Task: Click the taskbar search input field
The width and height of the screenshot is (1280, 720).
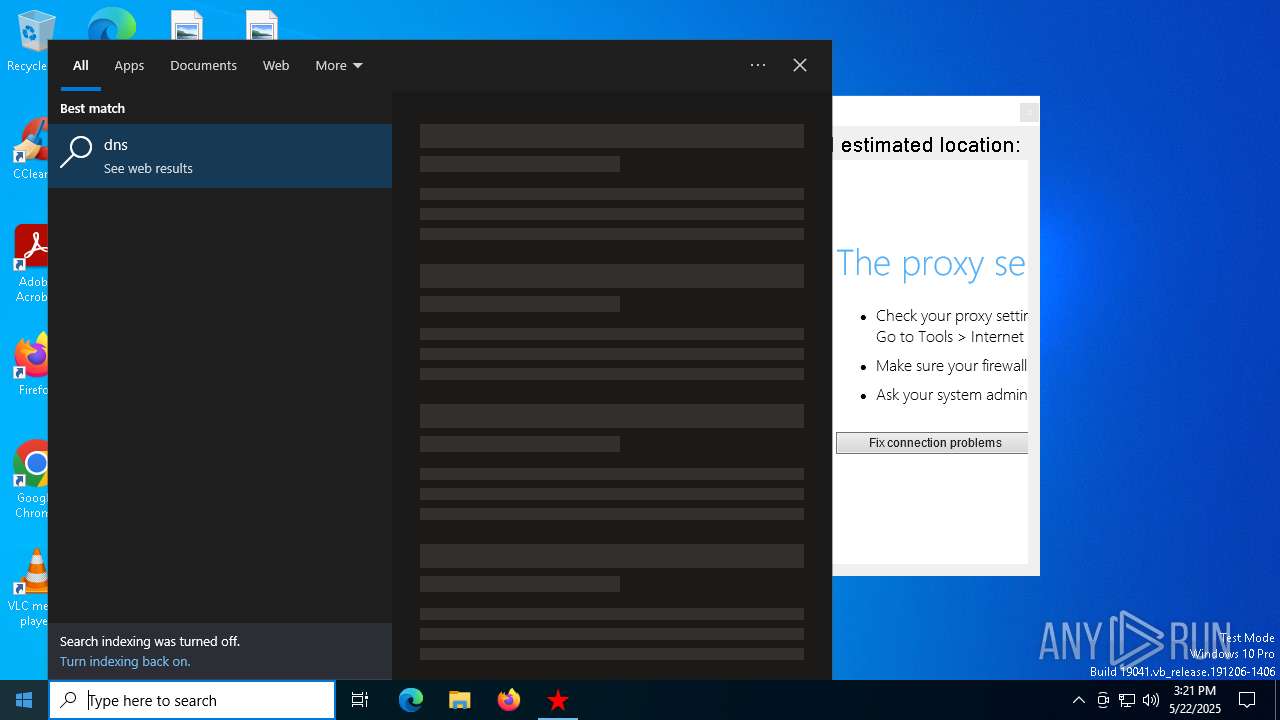Action: pyautogui.click(x=192, y=700)
